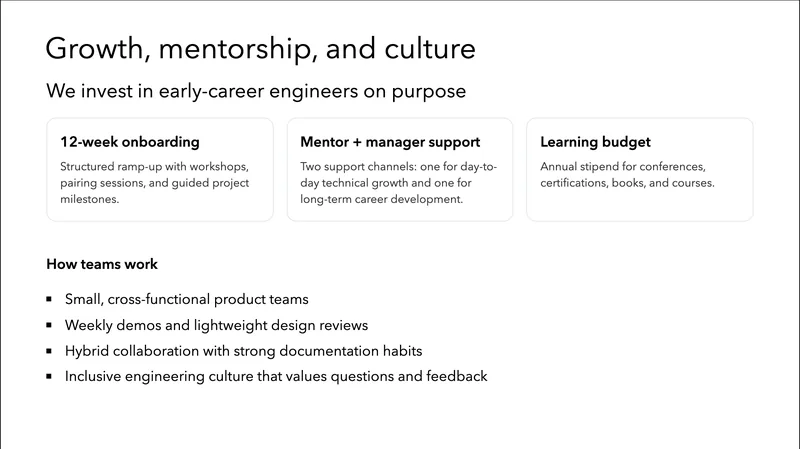Viewport: 800px width, 449px height.
Task: Click the bullet marker before 'Inclusive engineering culture'
Action: coord(50,377)
